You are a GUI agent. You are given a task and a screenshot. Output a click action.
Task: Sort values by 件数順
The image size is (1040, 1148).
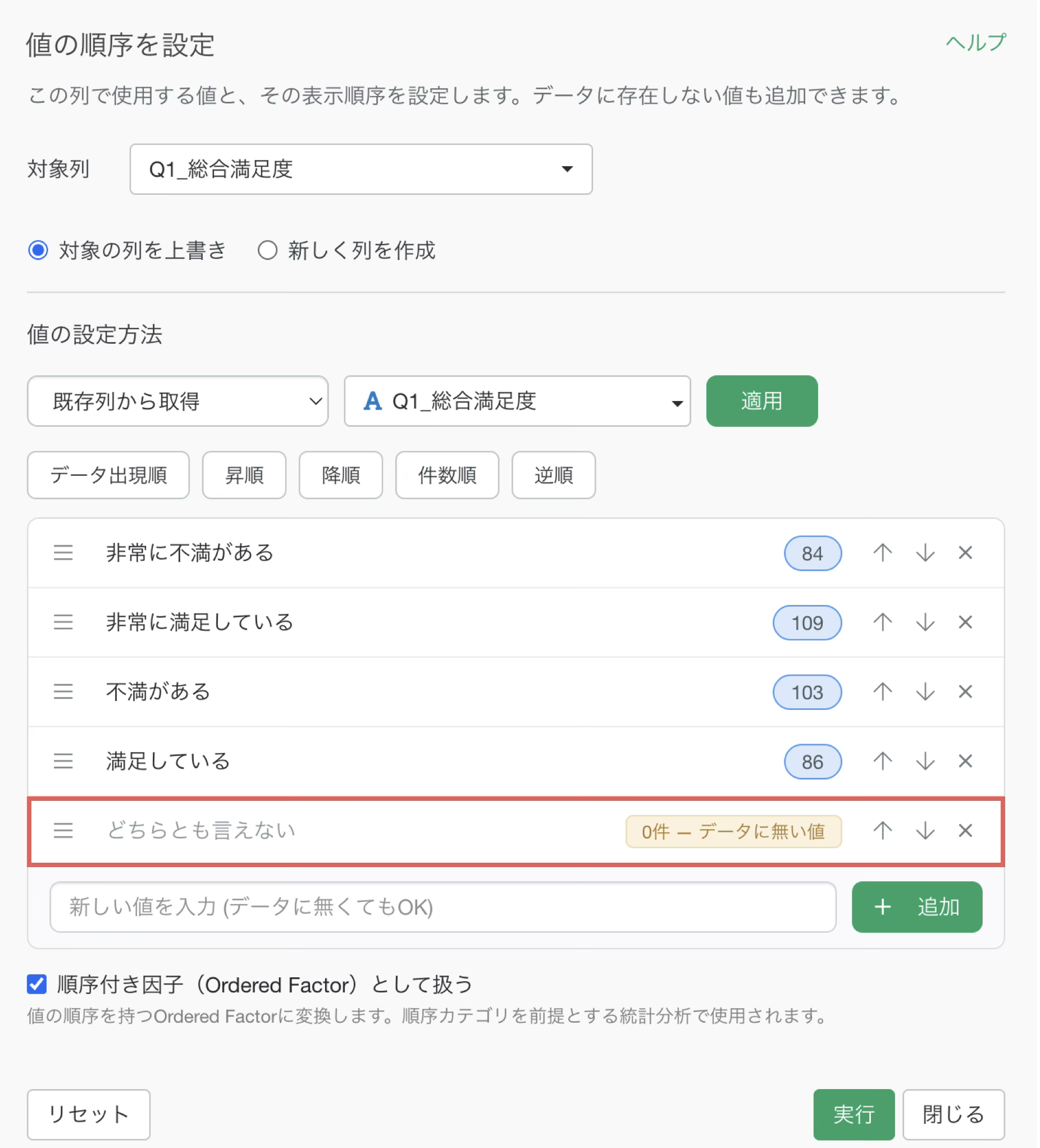coord(449,476)
